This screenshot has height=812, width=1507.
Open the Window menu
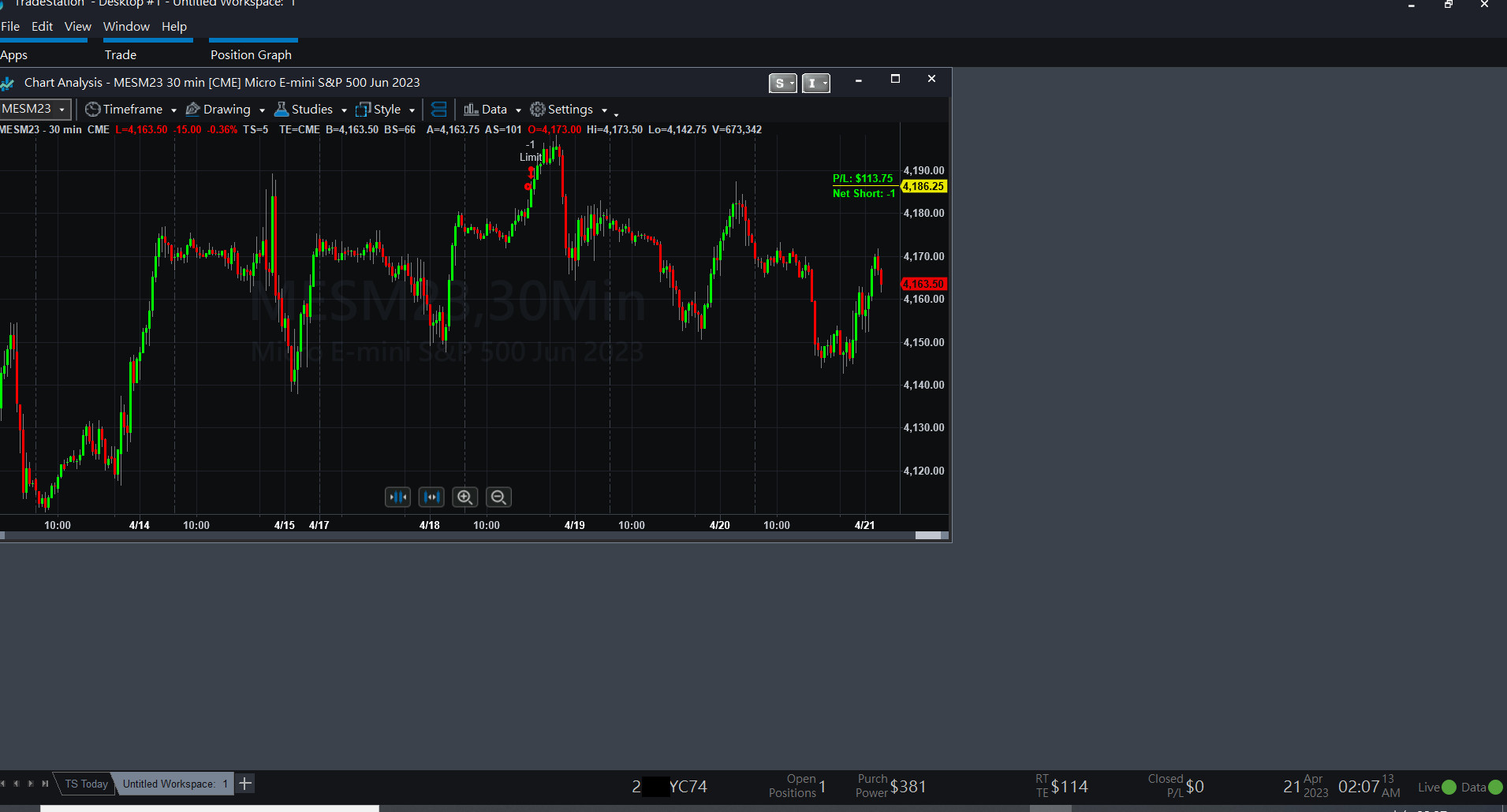point(126,27)
